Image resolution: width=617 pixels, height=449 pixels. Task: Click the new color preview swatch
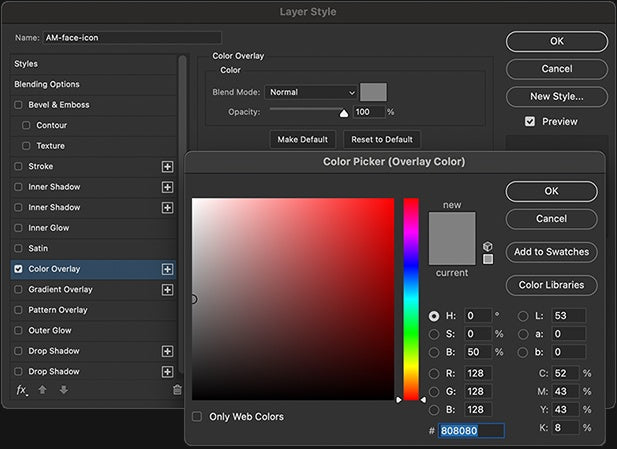[x=452, y=225]
